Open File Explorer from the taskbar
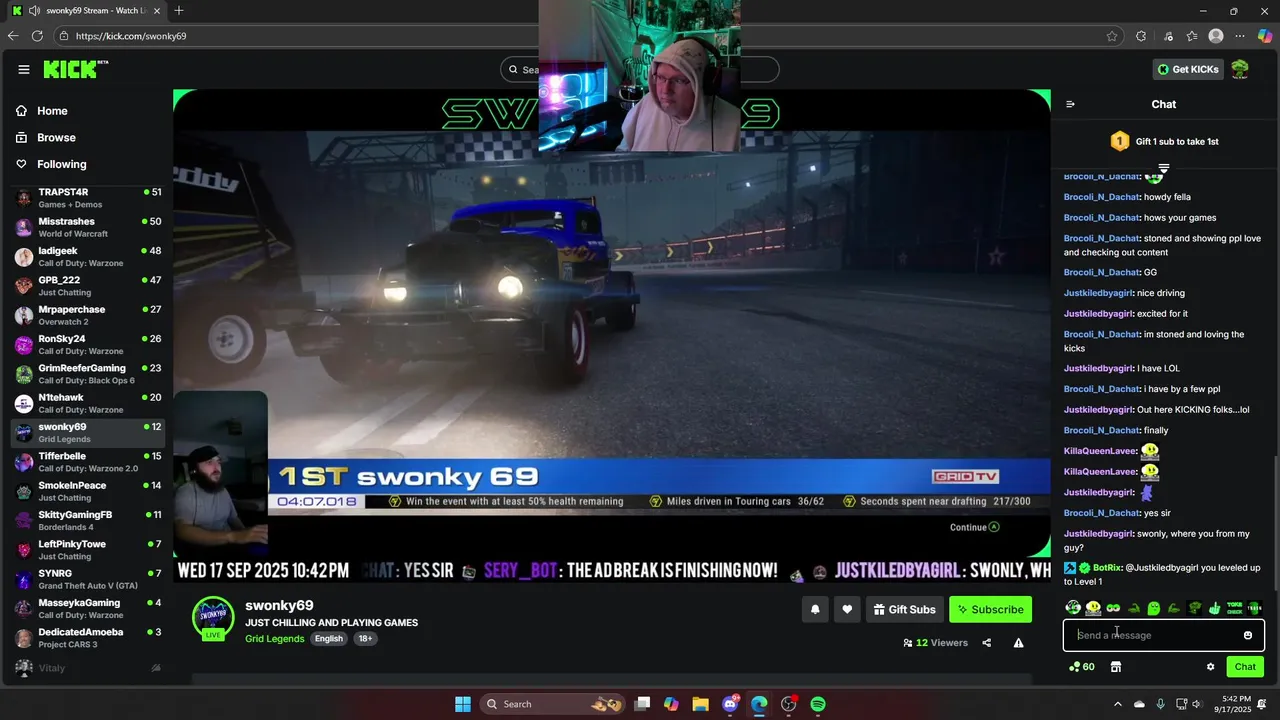This screenshot has height=720, width=1280. click(700, 704)
